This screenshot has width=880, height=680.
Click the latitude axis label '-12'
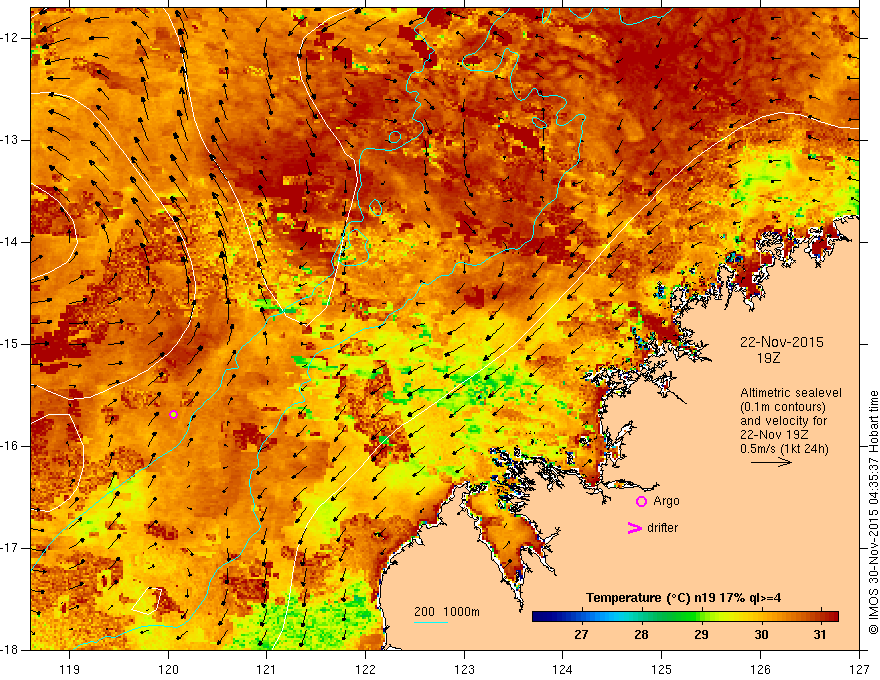point(11,38)
